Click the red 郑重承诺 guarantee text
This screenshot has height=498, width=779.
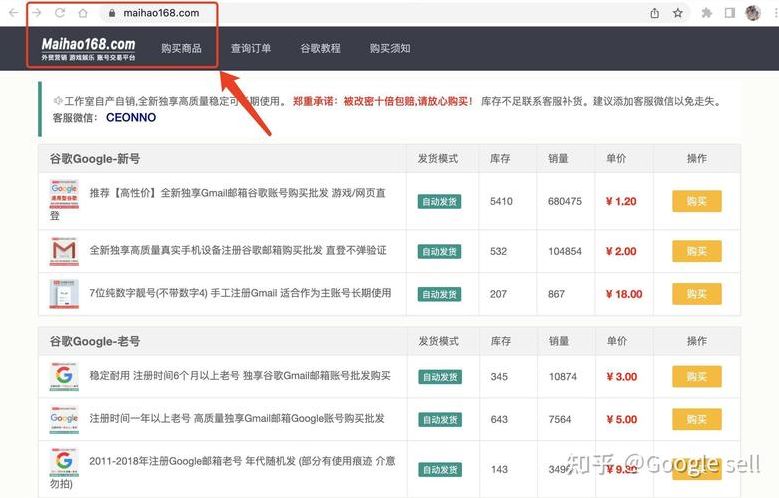click(383, 101)
